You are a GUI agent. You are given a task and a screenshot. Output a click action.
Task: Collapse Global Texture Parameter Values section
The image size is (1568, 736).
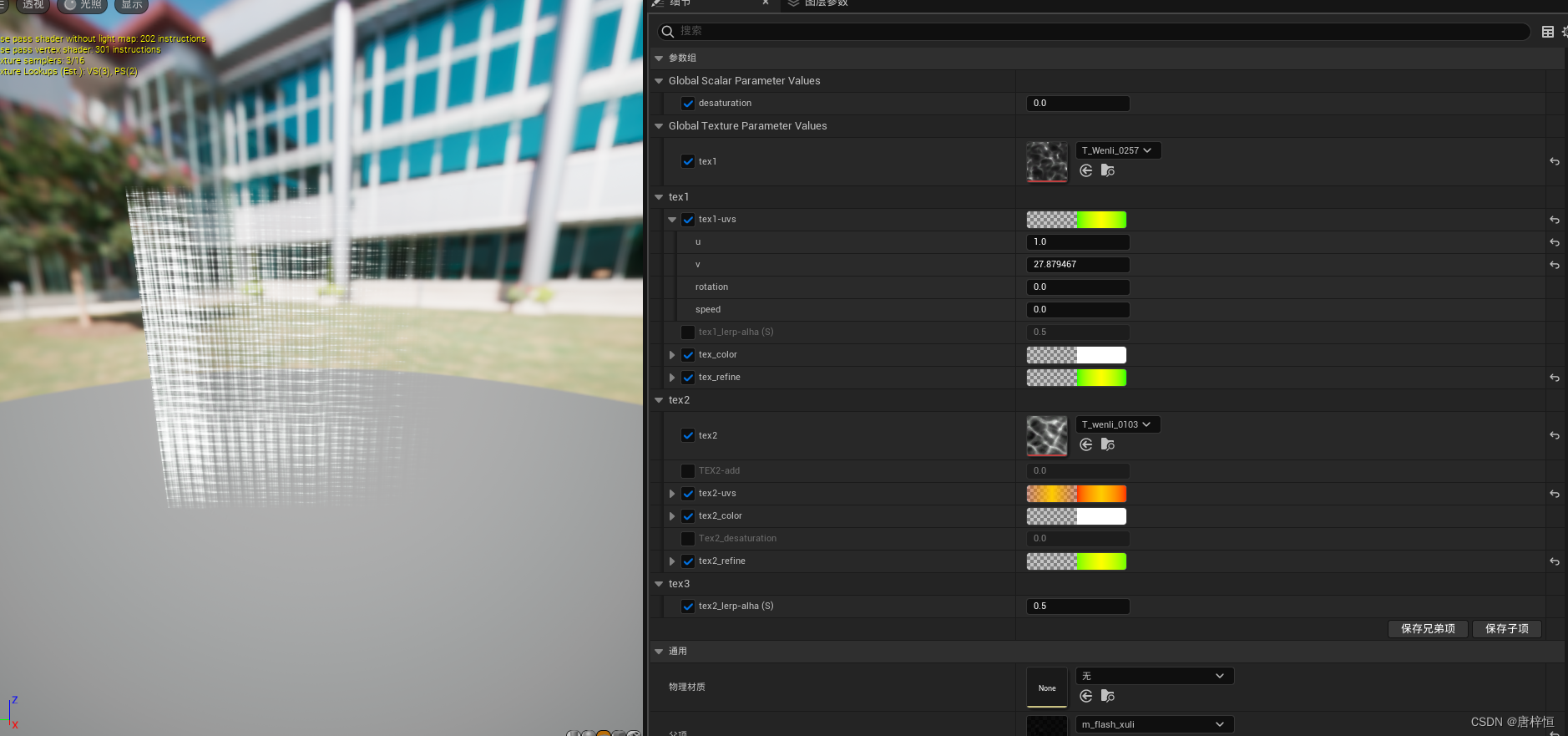(x=659, y=126)
